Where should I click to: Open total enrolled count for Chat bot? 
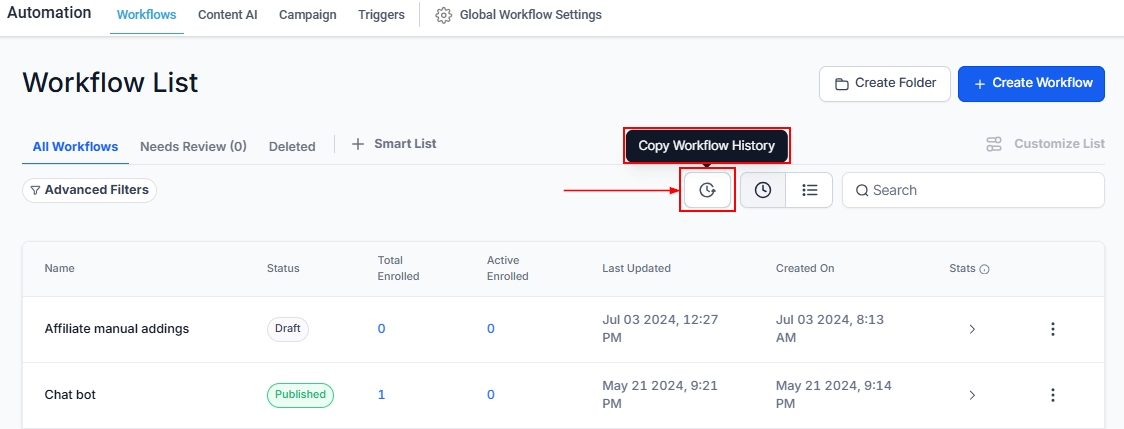pyautogui.click(x=381, y=395)
